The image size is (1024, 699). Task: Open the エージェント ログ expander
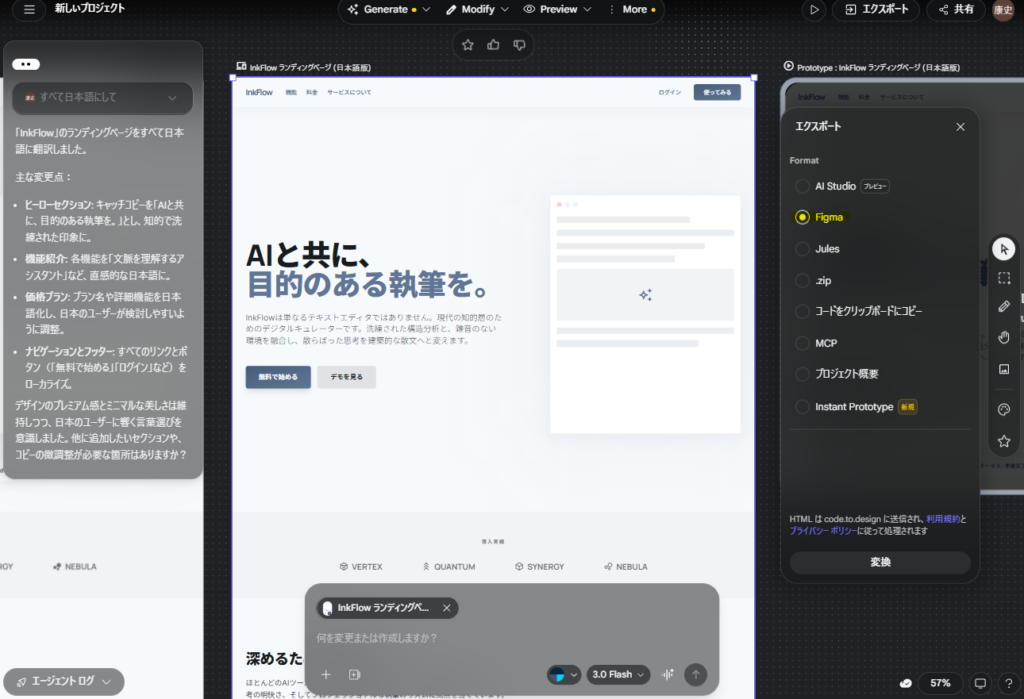(x=64, y=681)
